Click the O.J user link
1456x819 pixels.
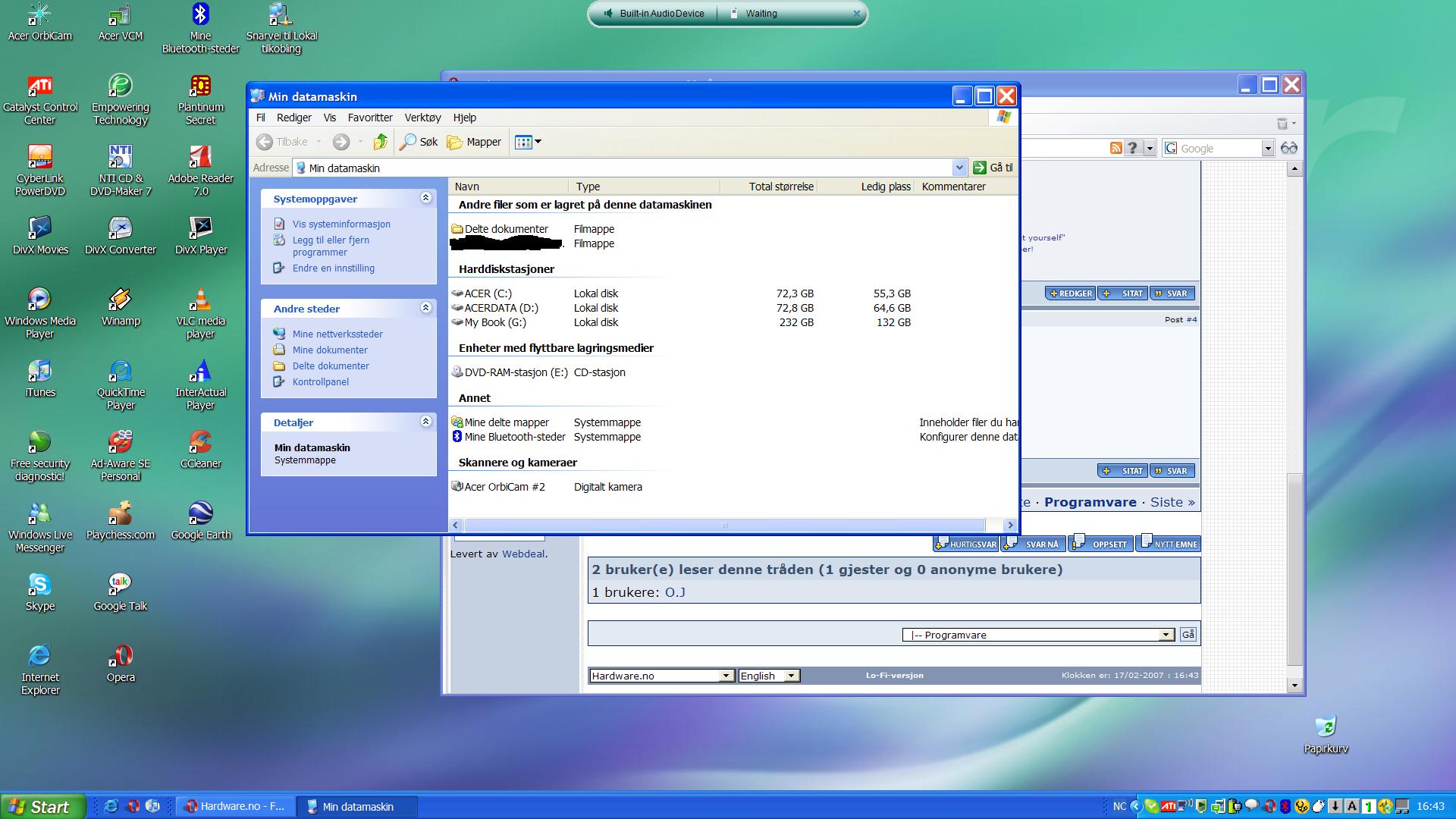click(x=675, y=592)
